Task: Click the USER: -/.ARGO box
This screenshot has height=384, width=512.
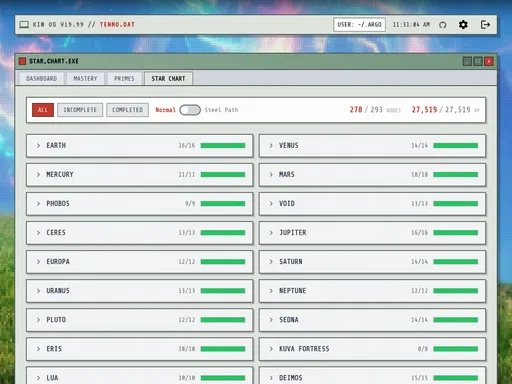Action: pyautogui.click(x=359, y=25)
